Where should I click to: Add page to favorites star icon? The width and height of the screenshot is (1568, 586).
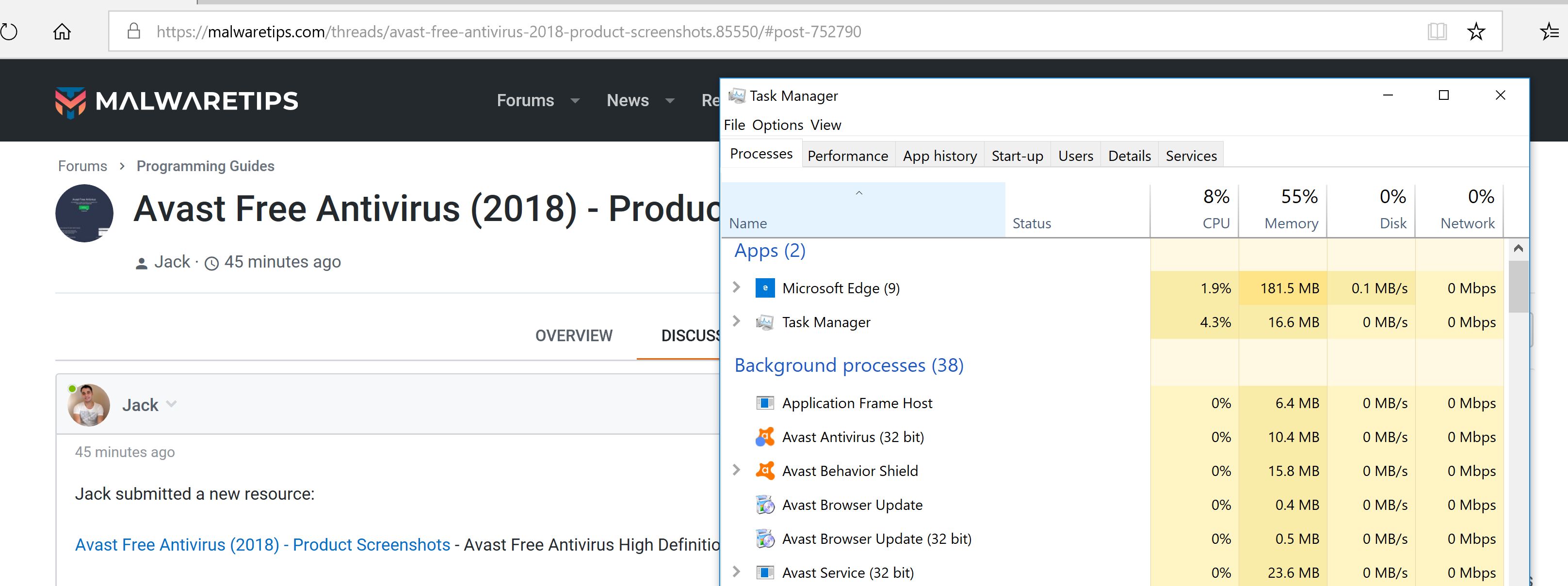1476,32
